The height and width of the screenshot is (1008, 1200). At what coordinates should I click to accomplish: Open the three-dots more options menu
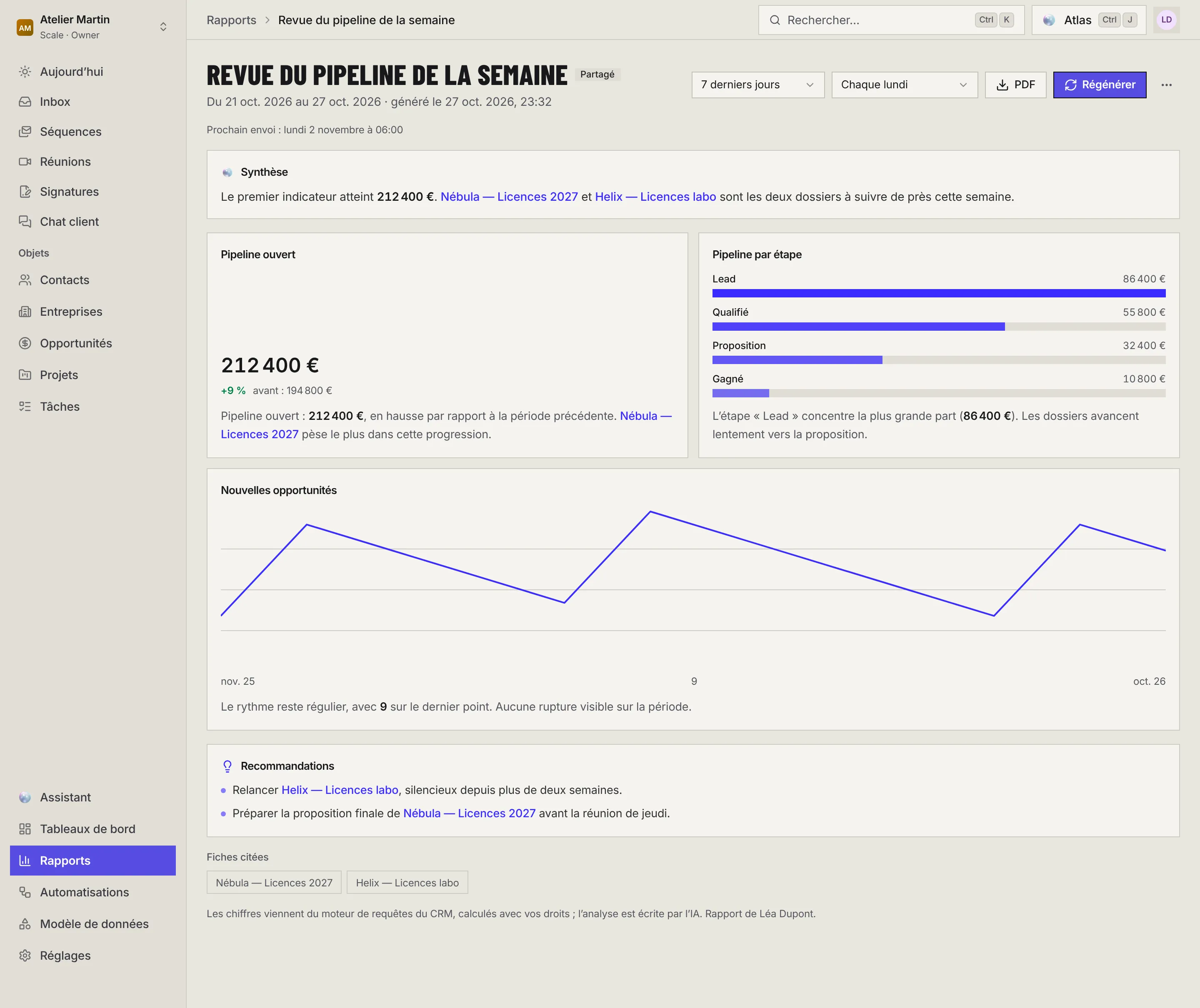coord(1166,85)
